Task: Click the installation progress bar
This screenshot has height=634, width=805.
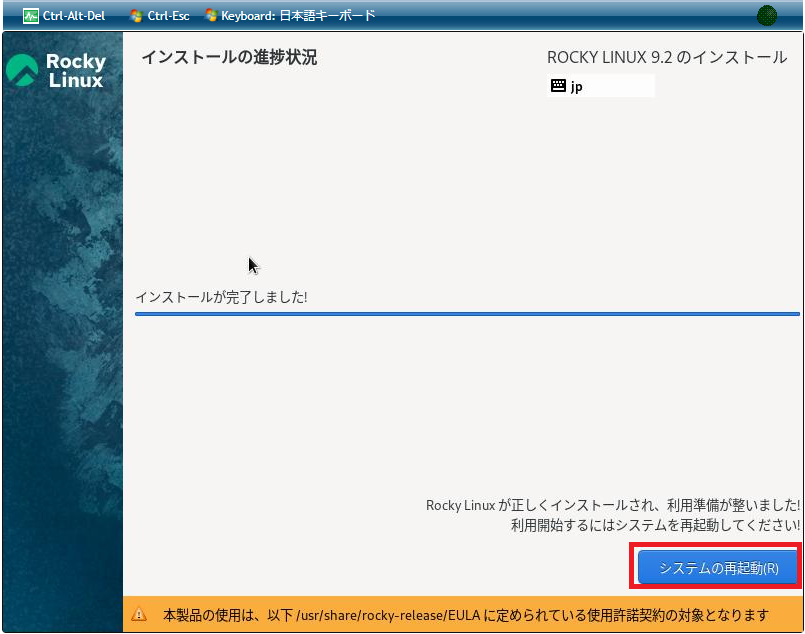Action: 467,314
